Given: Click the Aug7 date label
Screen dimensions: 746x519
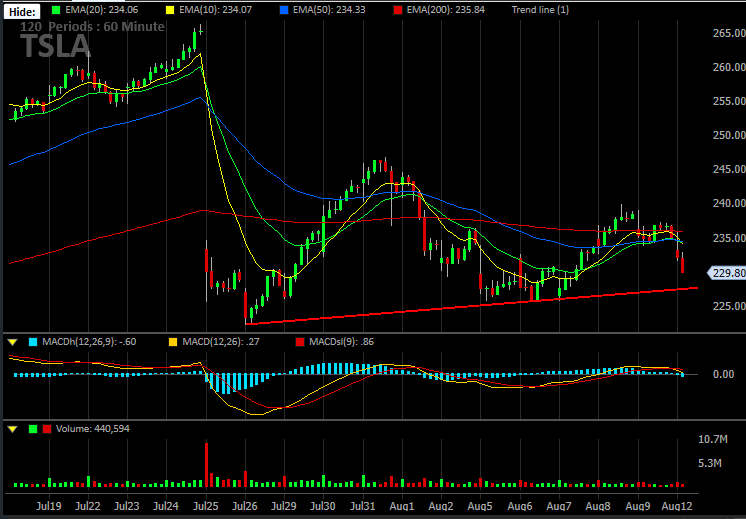Looking at the screenshot, I should point(560,506).
